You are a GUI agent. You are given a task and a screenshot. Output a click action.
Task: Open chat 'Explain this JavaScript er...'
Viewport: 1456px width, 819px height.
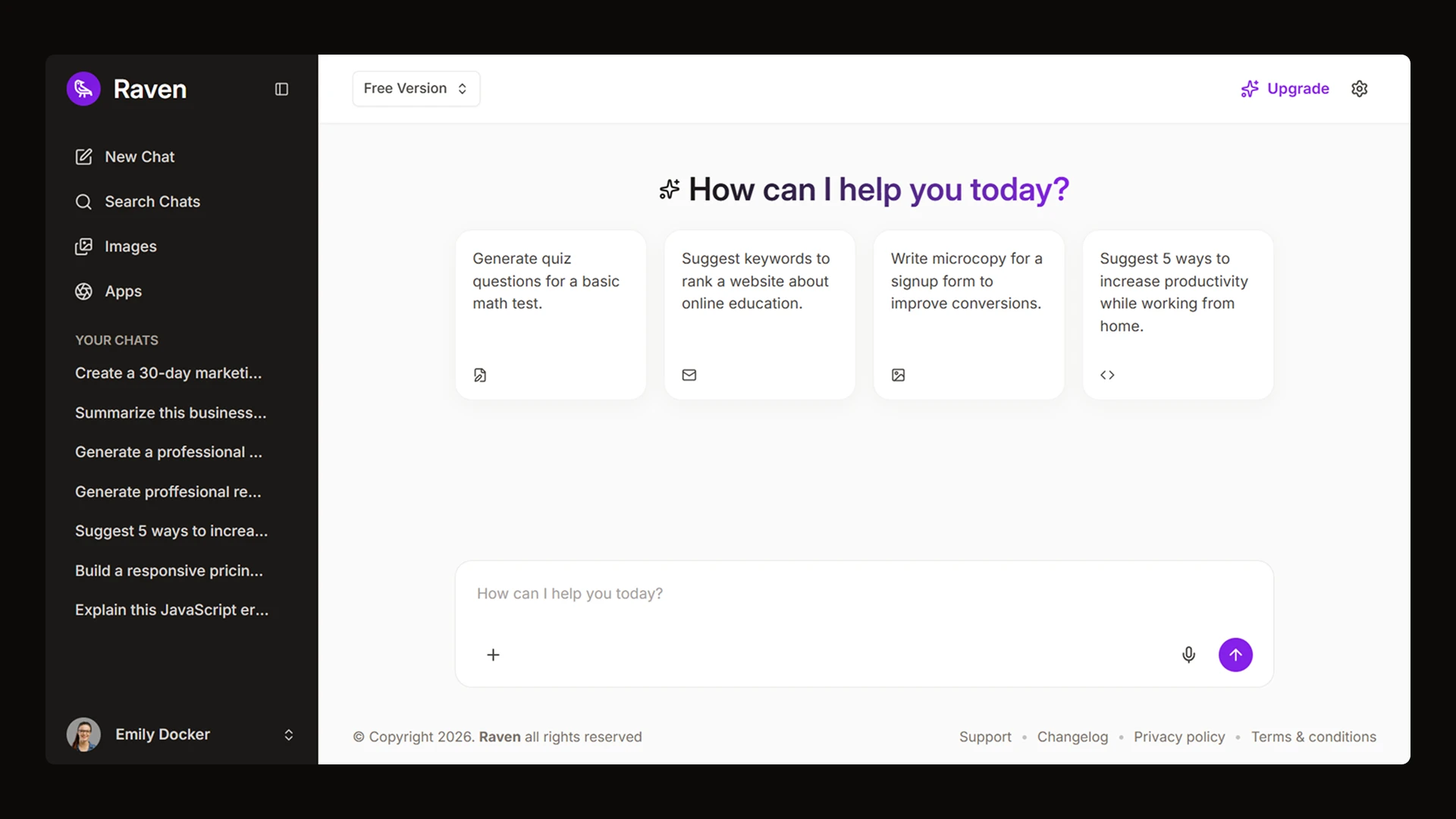click(171, 610)
